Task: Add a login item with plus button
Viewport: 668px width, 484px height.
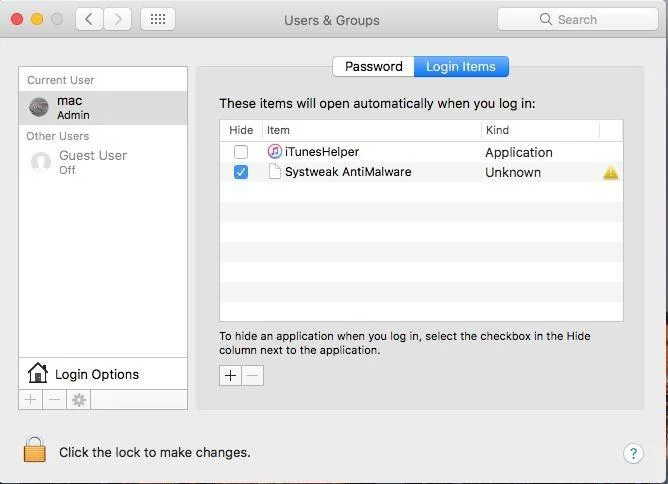Action: [x=231, y=376]
